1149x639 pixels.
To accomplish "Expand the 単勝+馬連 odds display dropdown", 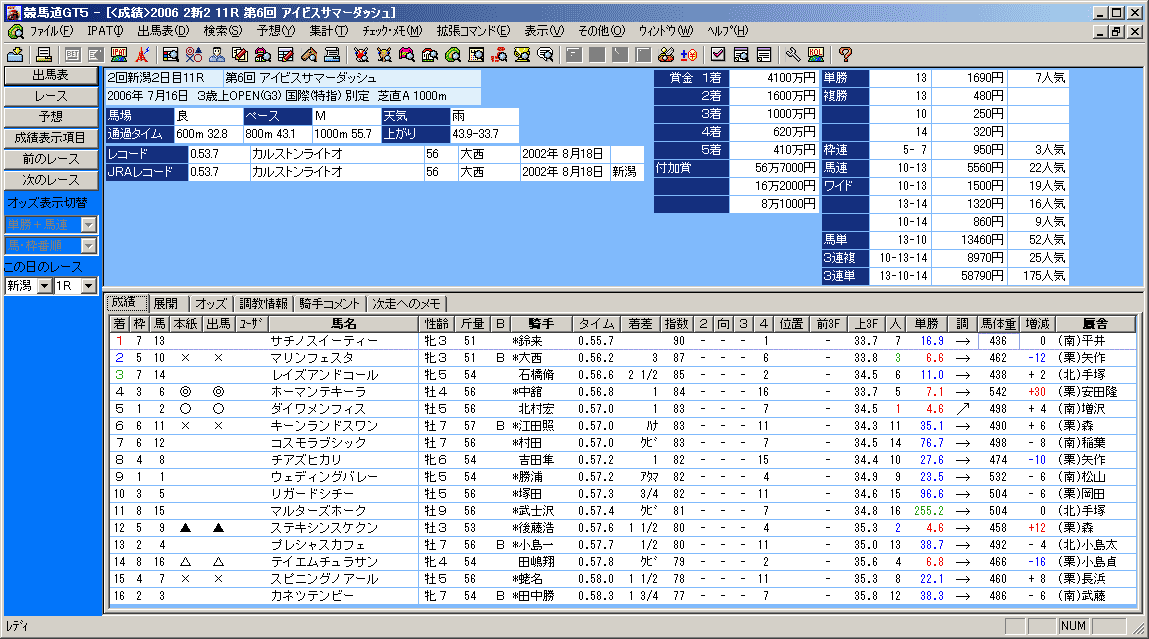I will tap(88, 225).
